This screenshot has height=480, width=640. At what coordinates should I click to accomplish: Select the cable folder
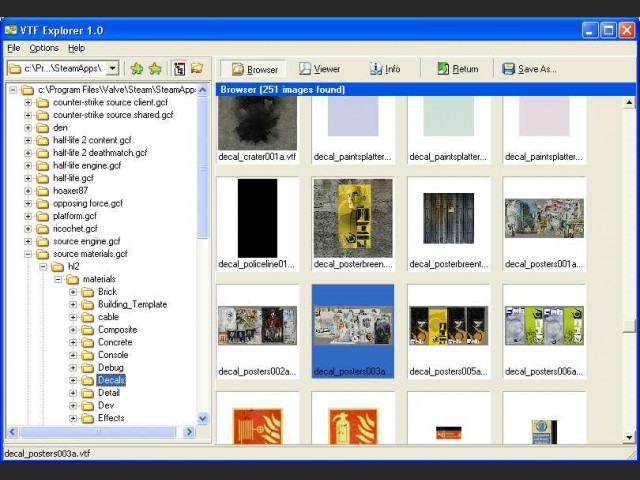coord(108,317)
